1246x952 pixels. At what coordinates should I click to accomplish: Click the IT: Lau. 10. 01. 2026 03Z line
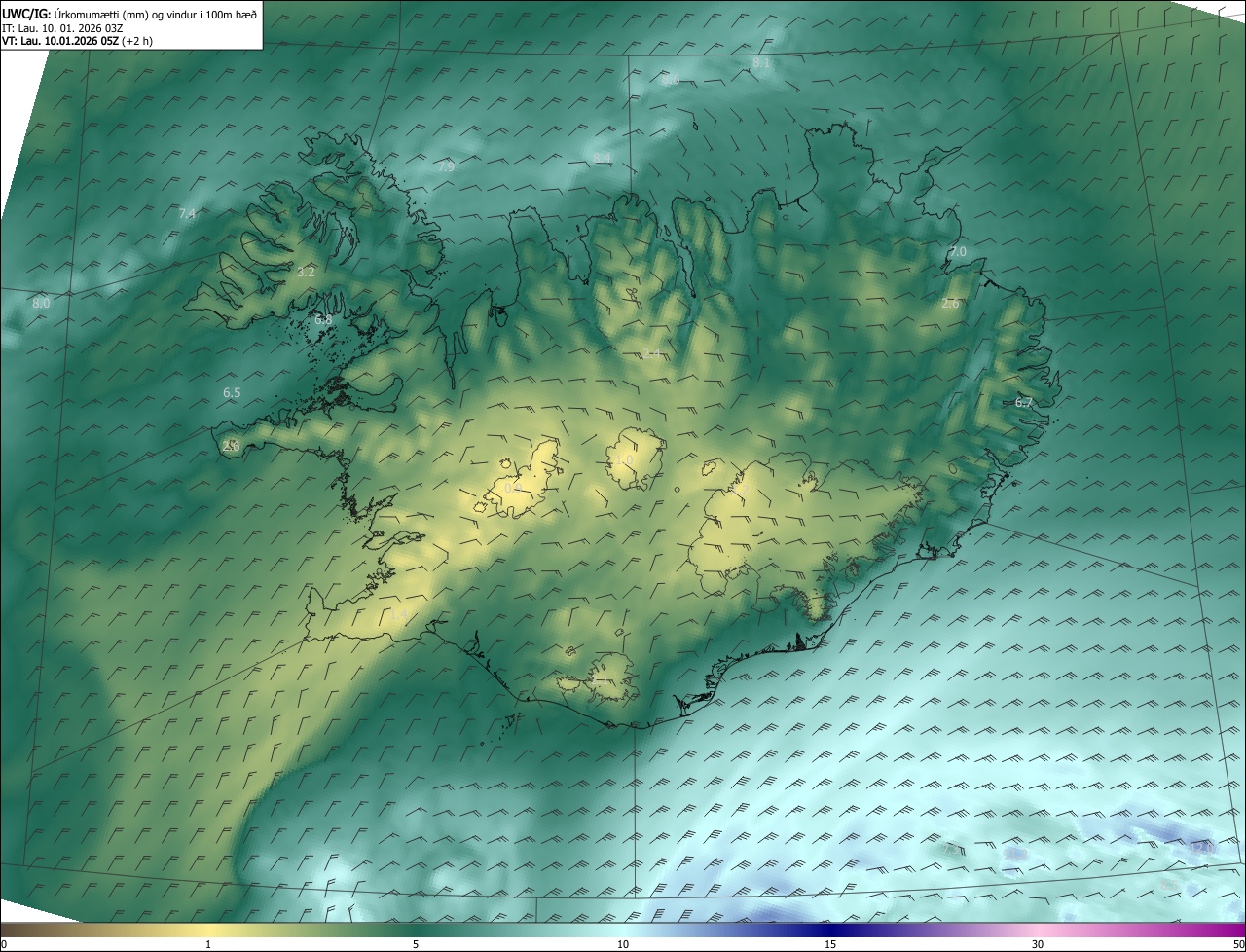click(62, 28)
